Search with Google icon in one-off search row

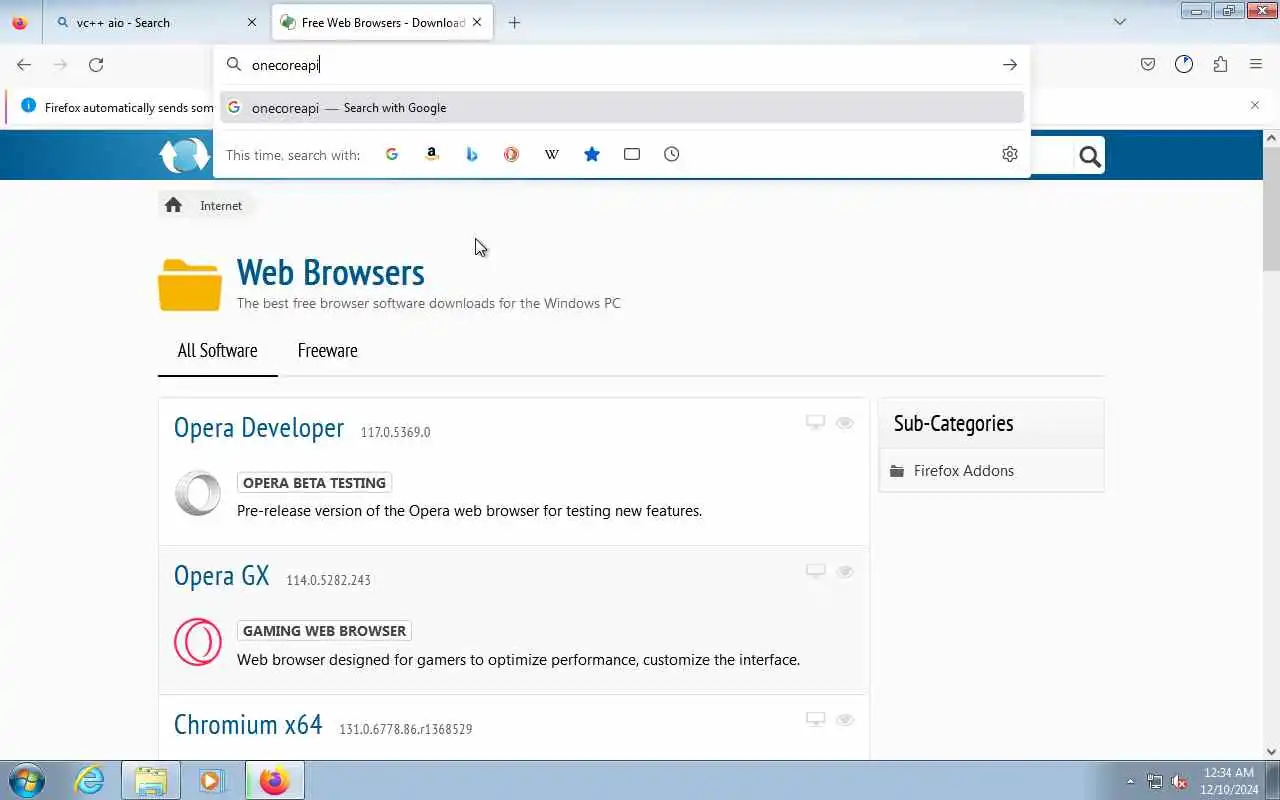[x=392, y=154]
